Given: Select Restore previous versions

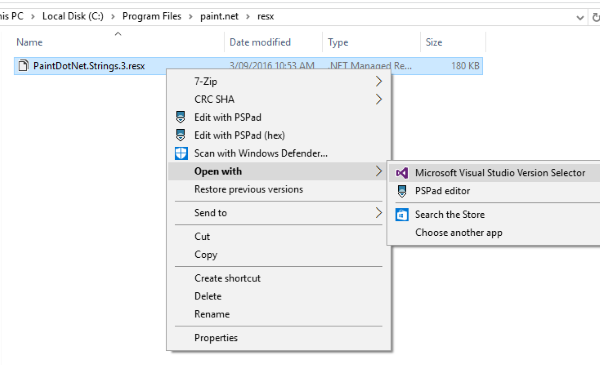Looking at the screenshot, I should [279, 189].
